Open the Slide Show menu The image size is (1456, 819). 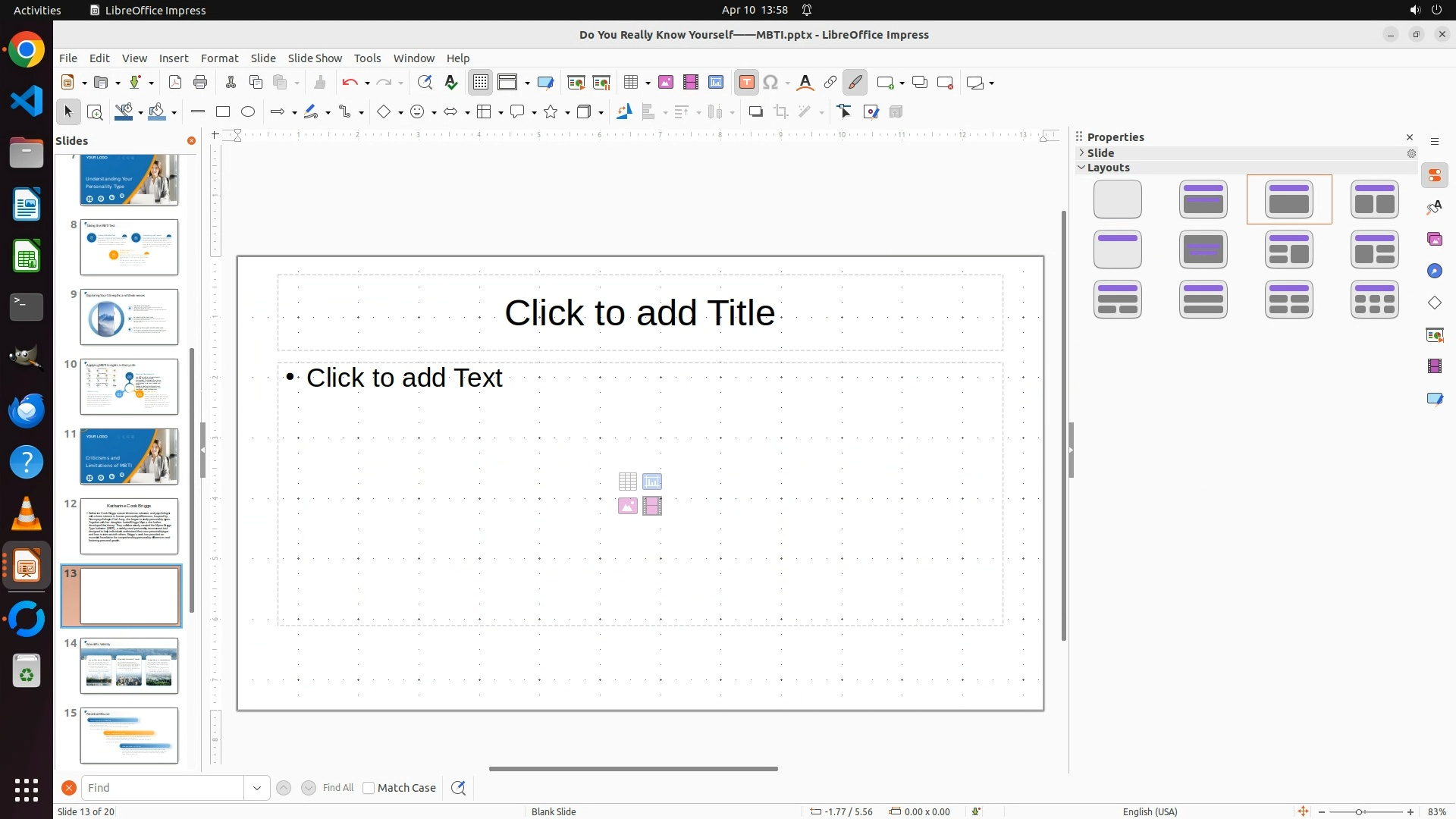(x=315, y=58)
